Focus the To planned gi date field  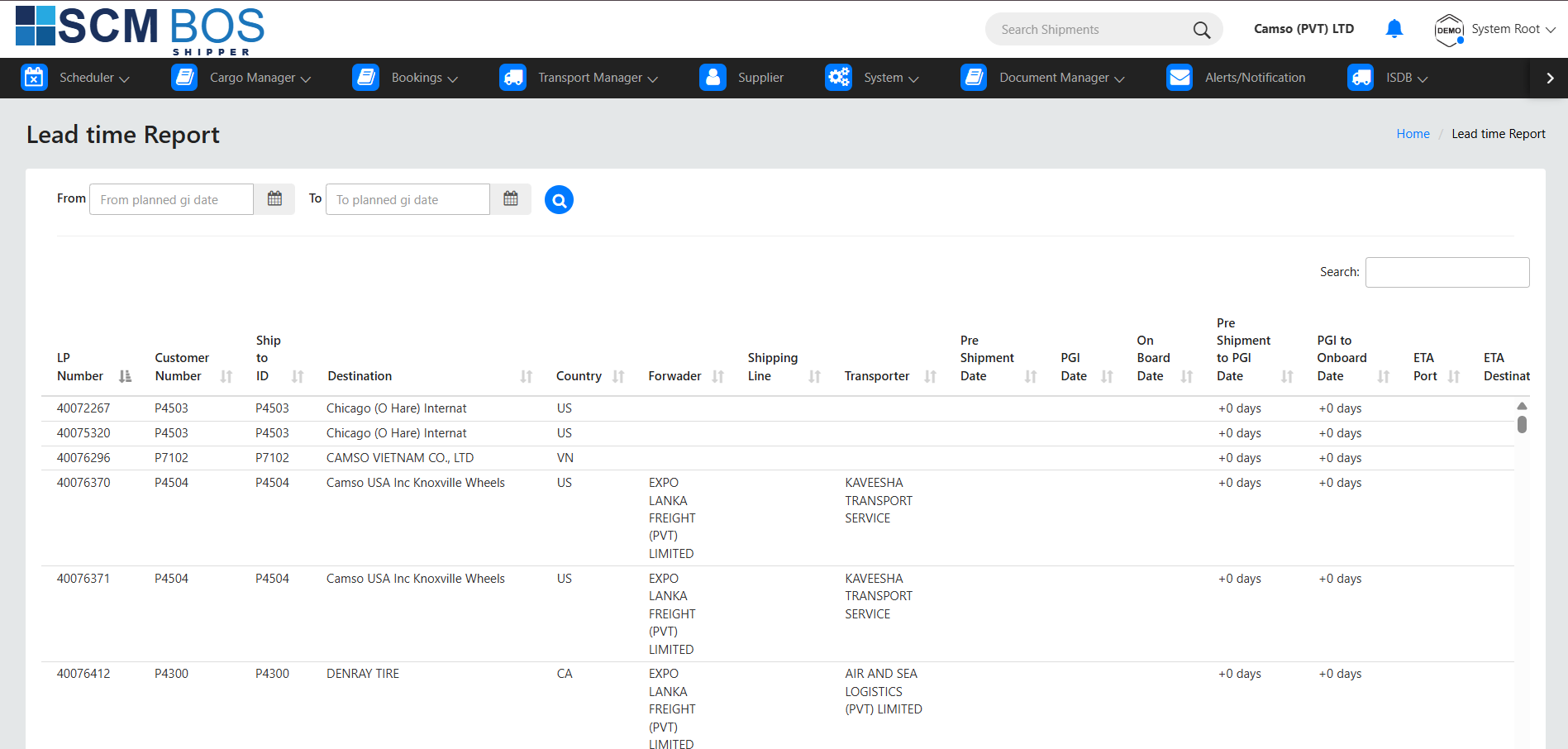[x=407, y=199]
